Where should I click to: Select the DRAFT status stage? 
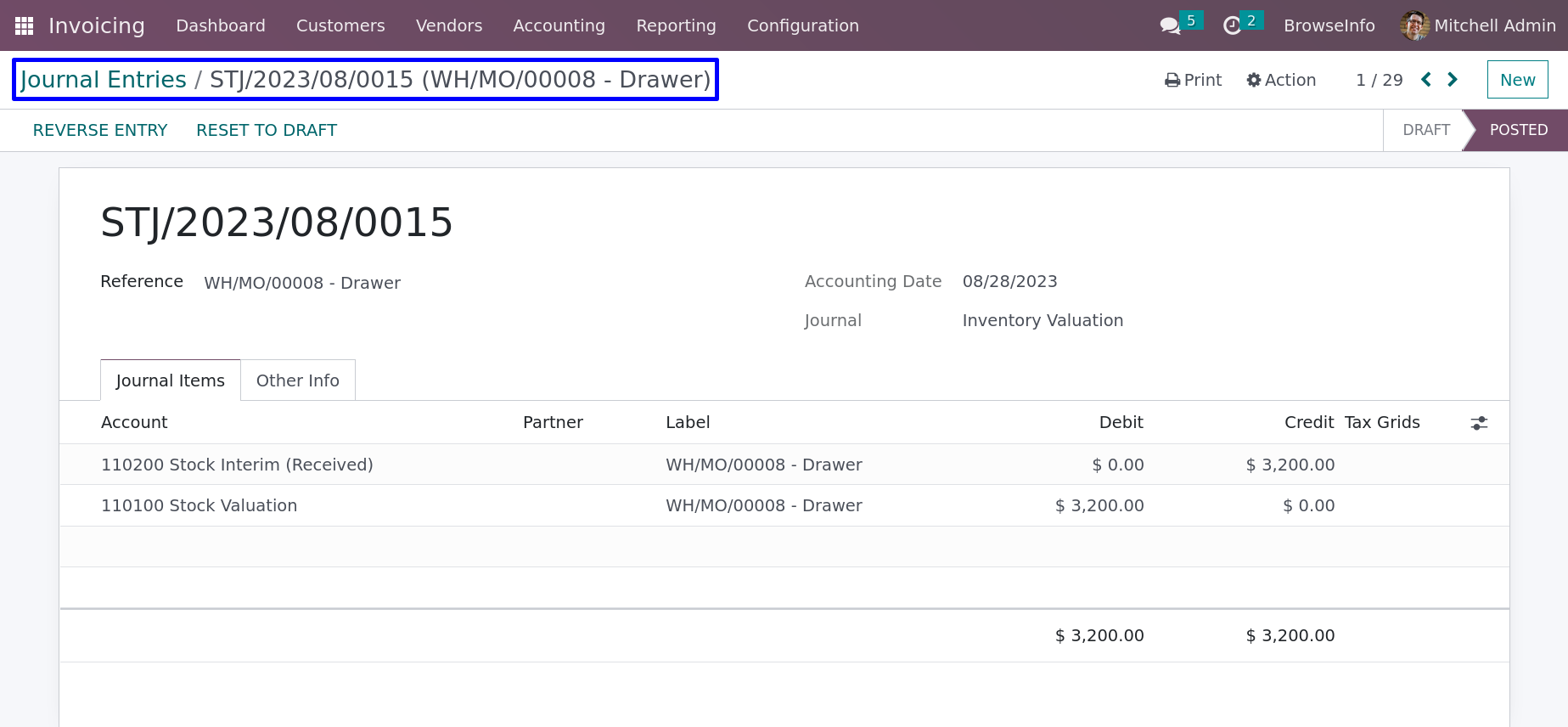[1425, 130]
